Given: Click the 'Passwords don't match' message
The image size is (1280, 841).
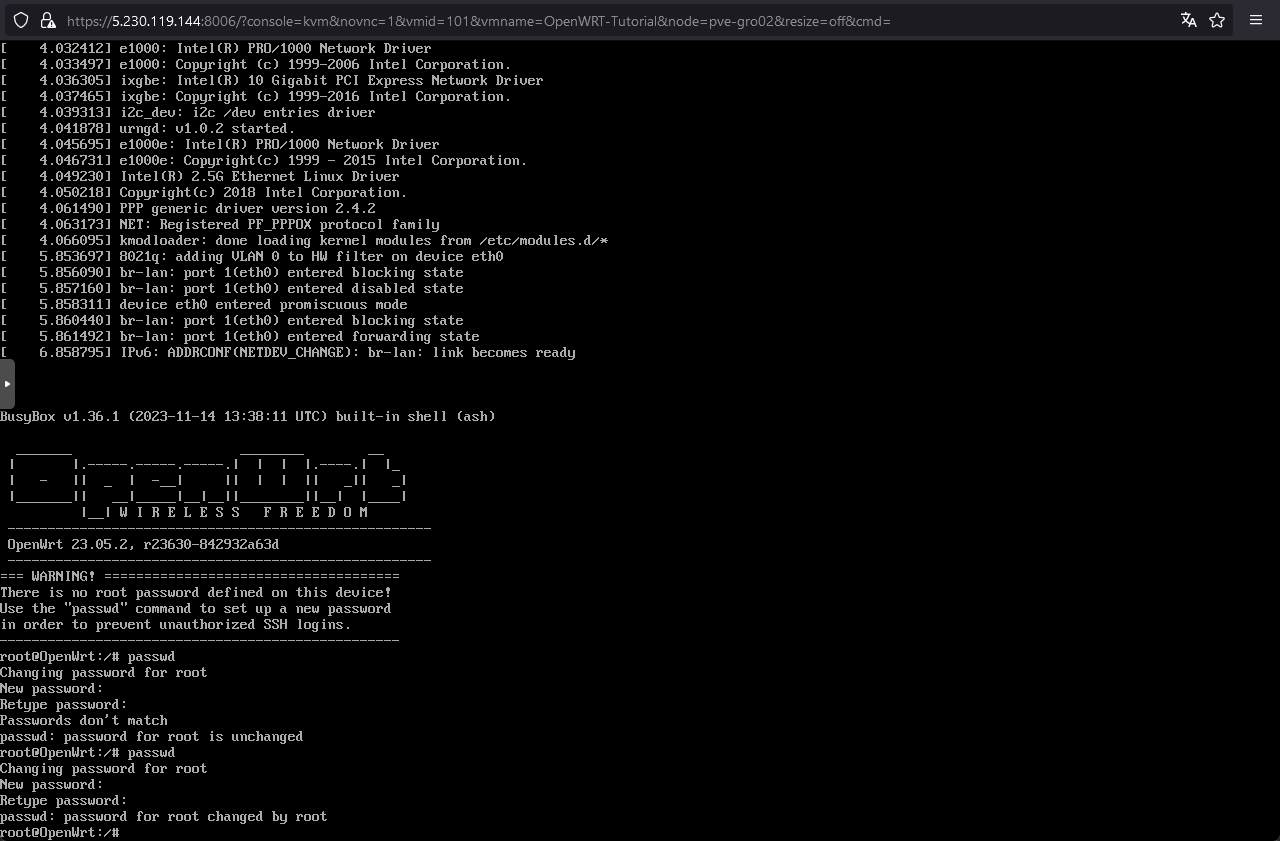Looking at the screenshot, I should [x=84, y=720].
